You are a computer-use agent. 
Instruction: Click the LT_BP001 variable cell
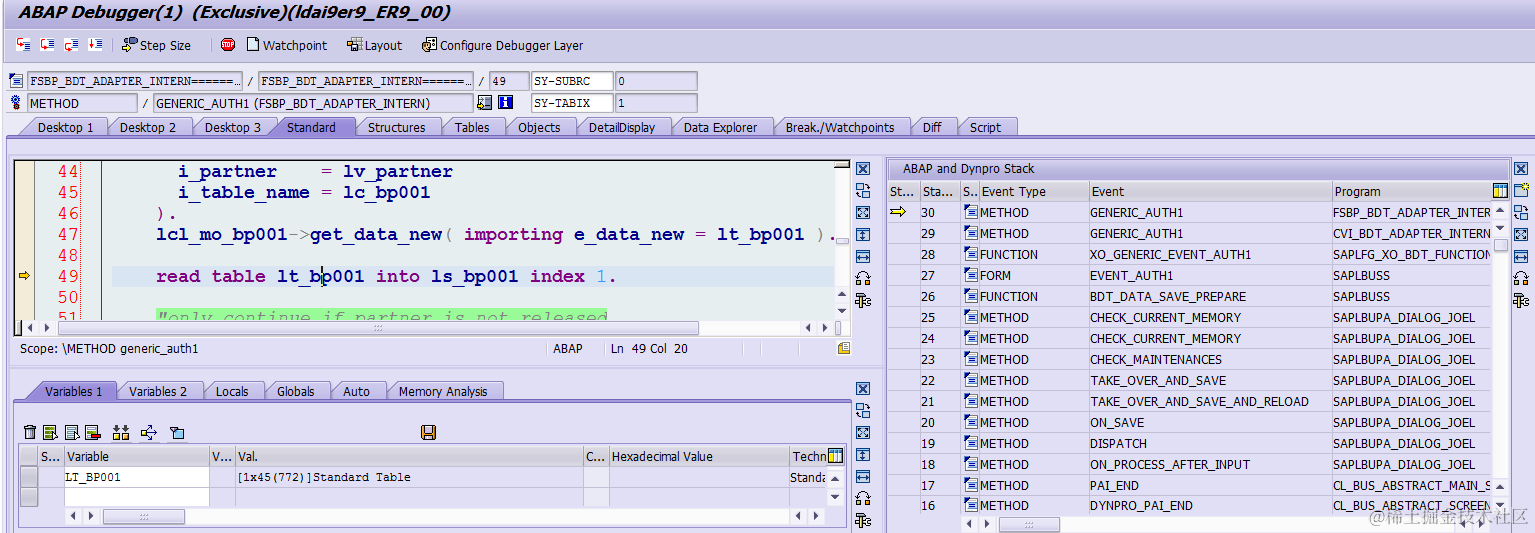click(x=136, y=477)
